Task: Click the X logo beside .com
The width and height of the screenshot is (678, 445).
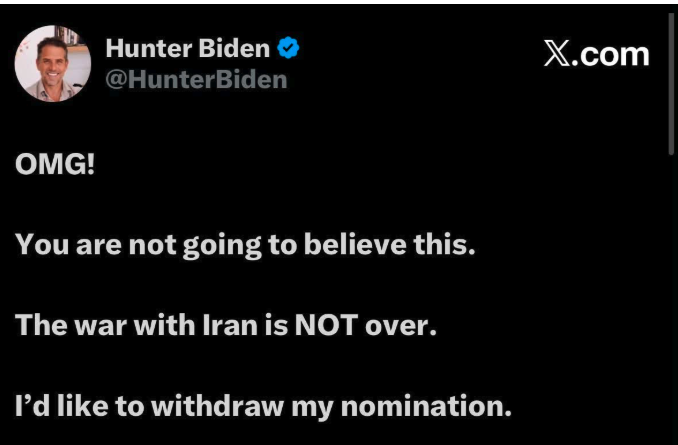Action: pyautogui.click(x=557, y=54)
